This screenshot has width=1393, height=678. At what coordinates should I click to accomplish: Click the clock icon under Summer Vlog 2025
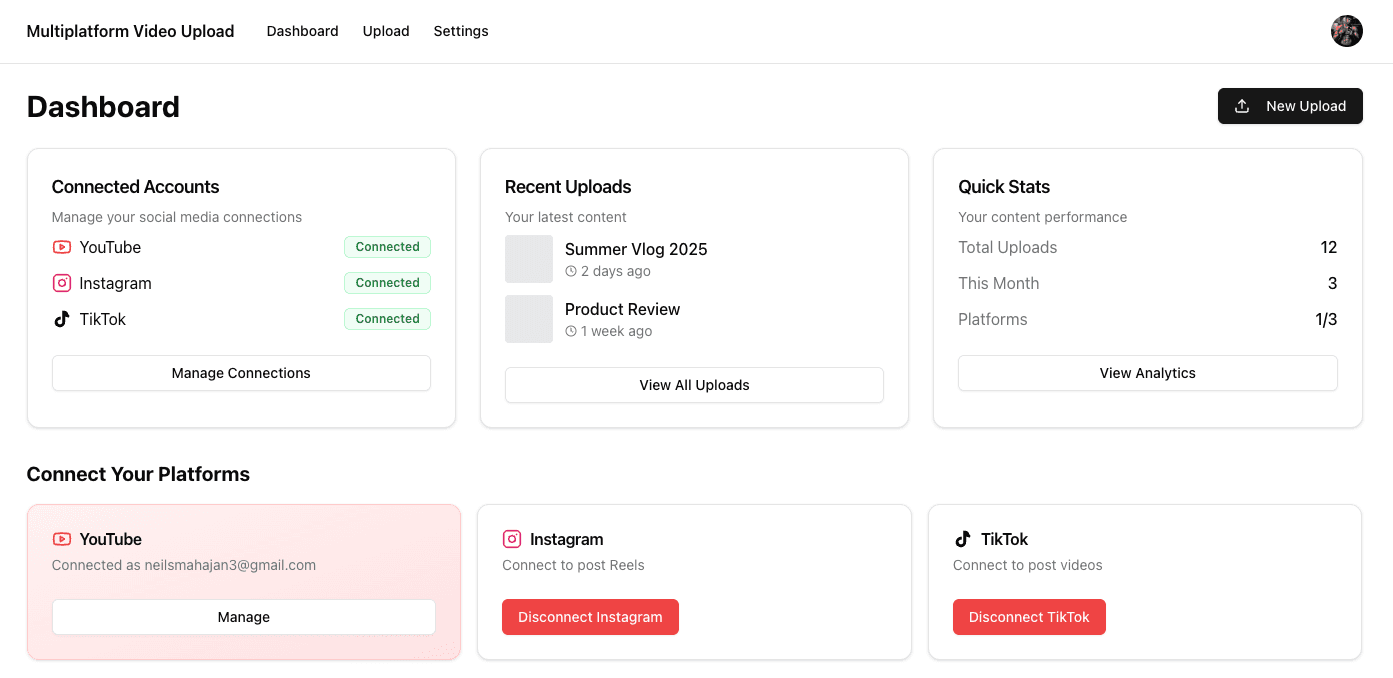[571, 271]
